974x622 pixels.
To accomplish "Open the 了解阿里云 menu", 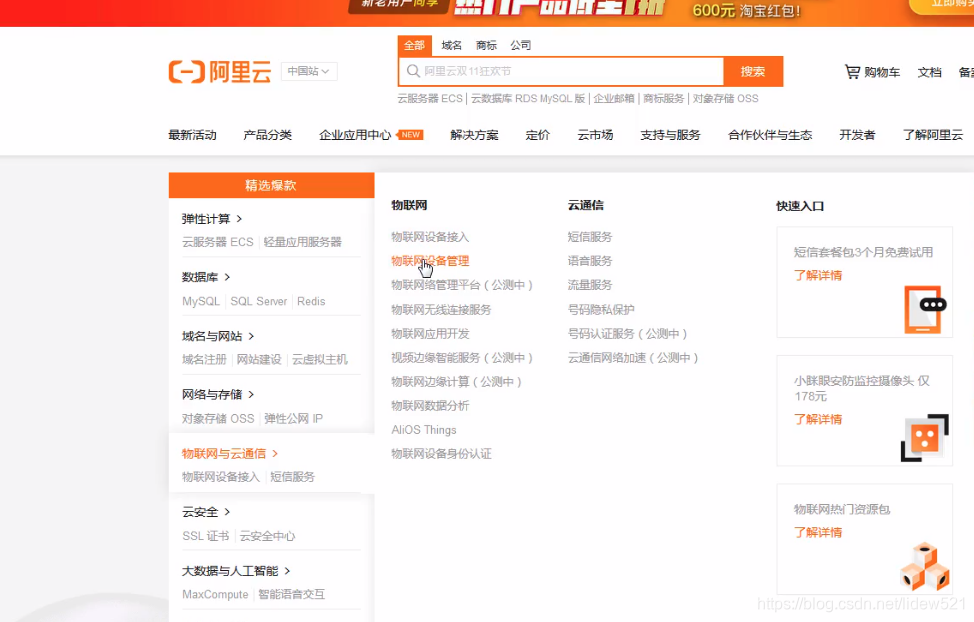I will [x=933, y=135].
